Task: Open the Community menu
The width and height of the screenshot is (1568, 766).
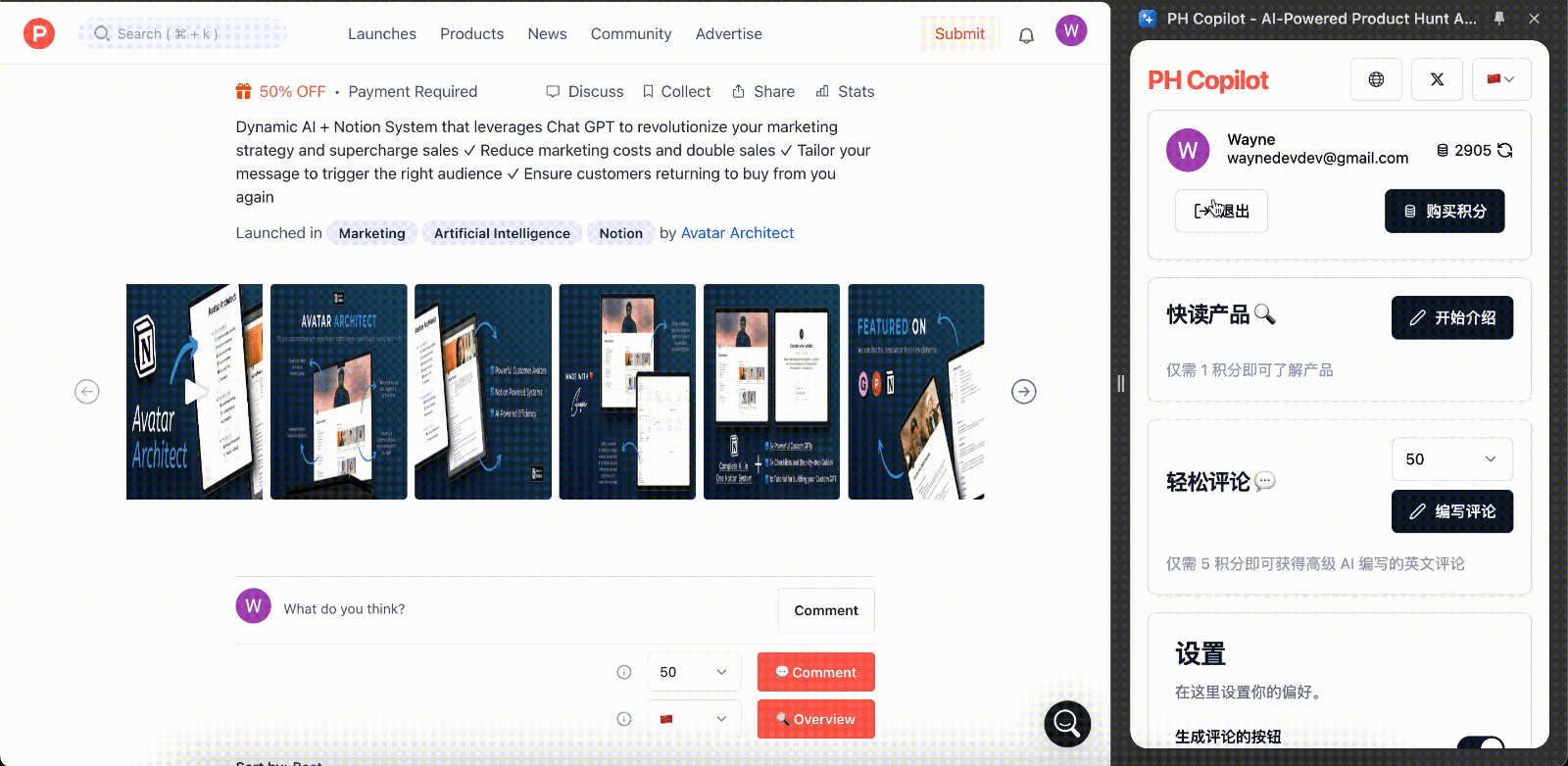Action: (631, 33)
